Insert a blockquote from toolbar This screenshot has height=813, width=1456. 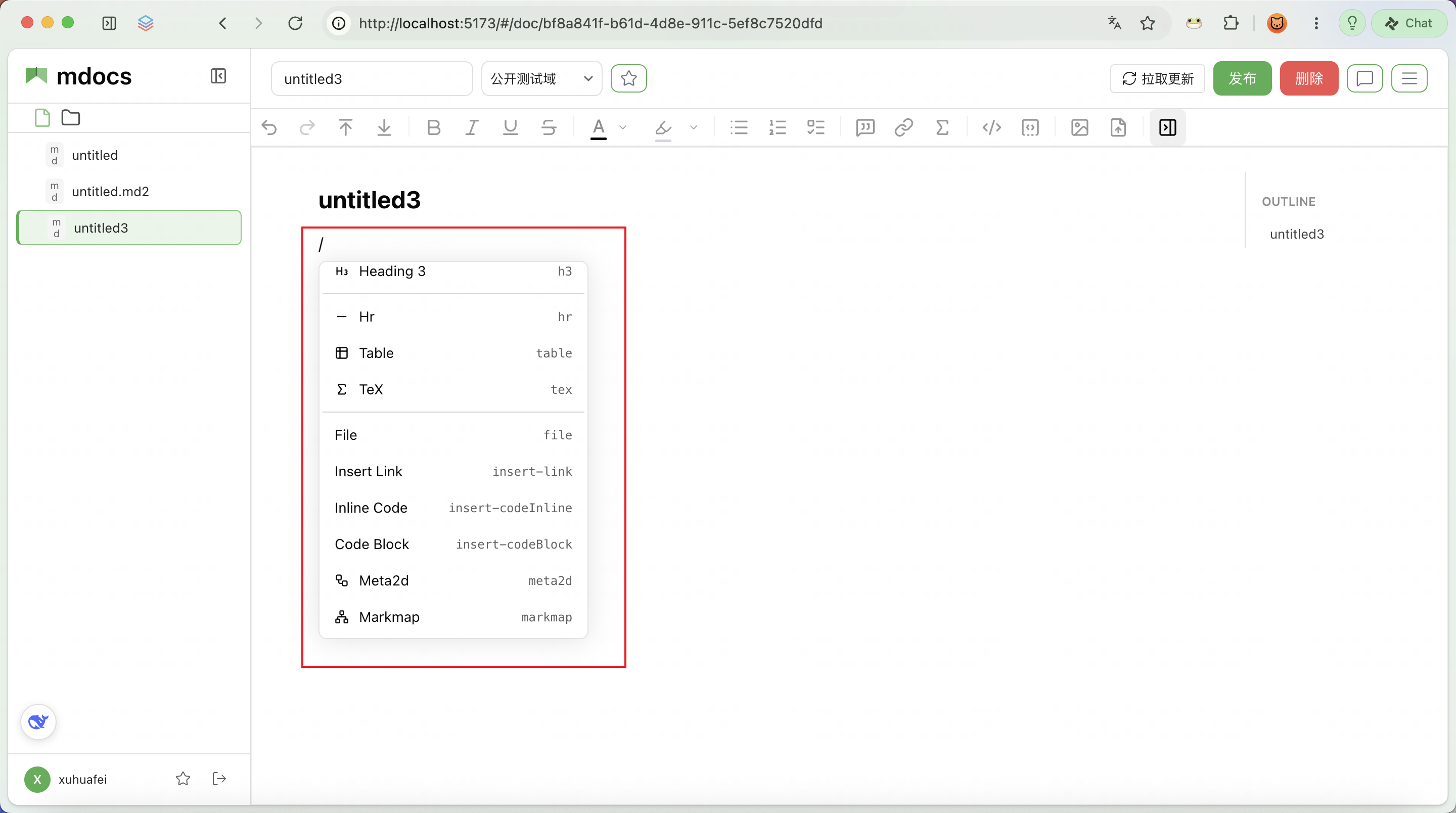pyautogui.click(x=865, y=128)
